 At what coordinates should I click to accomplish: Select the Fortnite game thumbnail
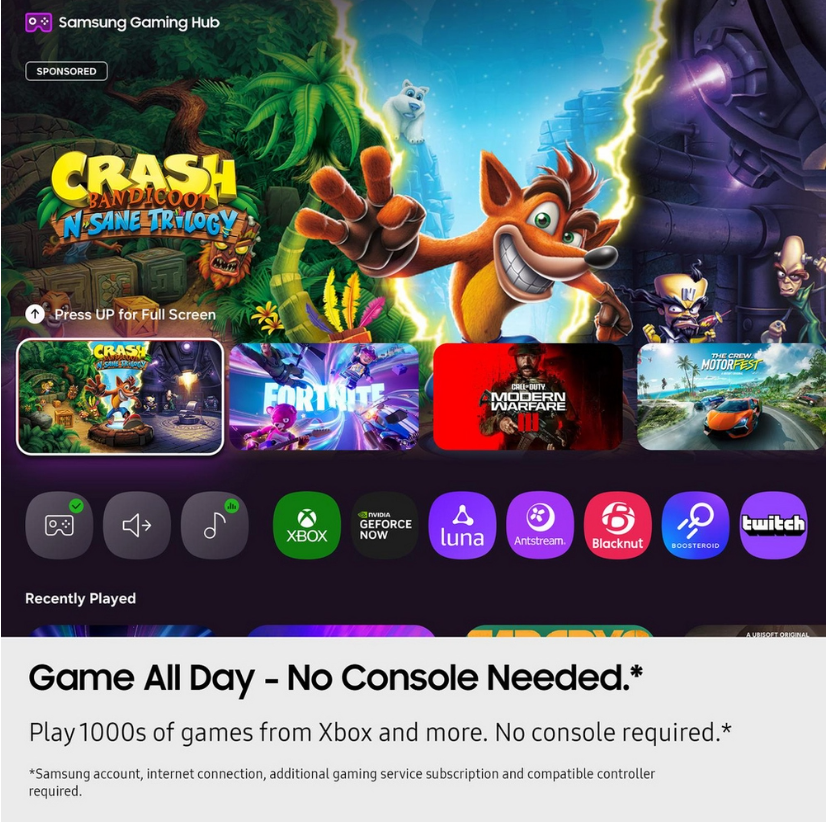pyautogui.click(x=324, y=397)
